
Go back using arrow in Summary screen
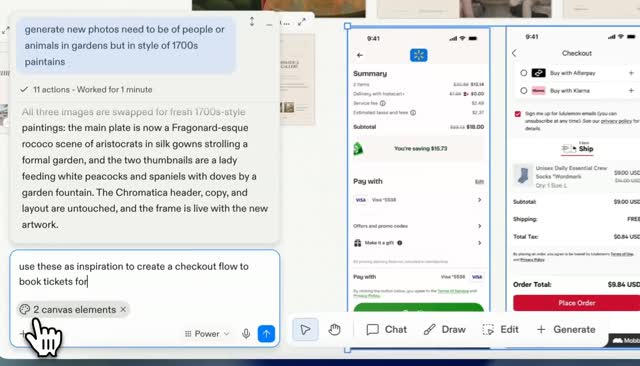360,55
